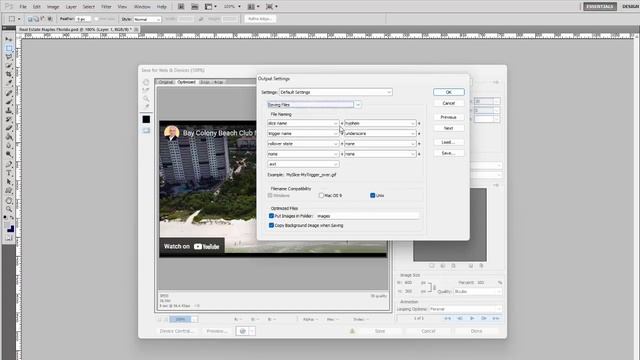The image size is (640, 360).
Task: Switch to the Original preview tab
Action: click(165, 82)
